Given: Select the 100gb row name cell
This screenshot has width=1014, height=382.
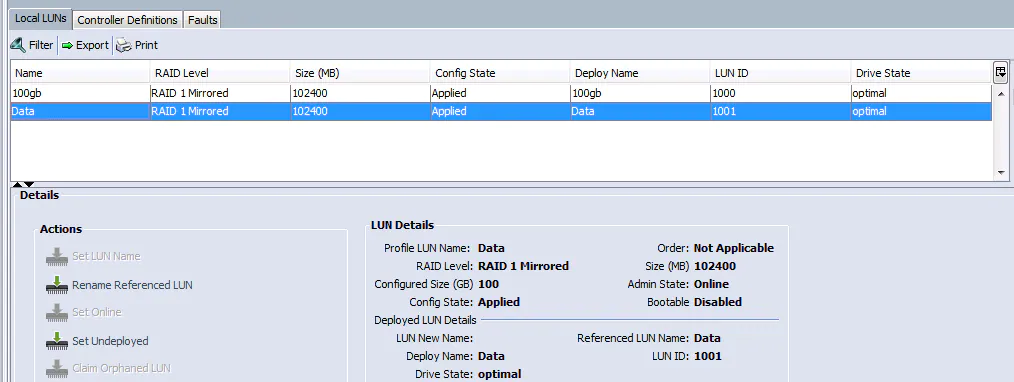Looking at the screenshot, I should (x=80, y=93).
